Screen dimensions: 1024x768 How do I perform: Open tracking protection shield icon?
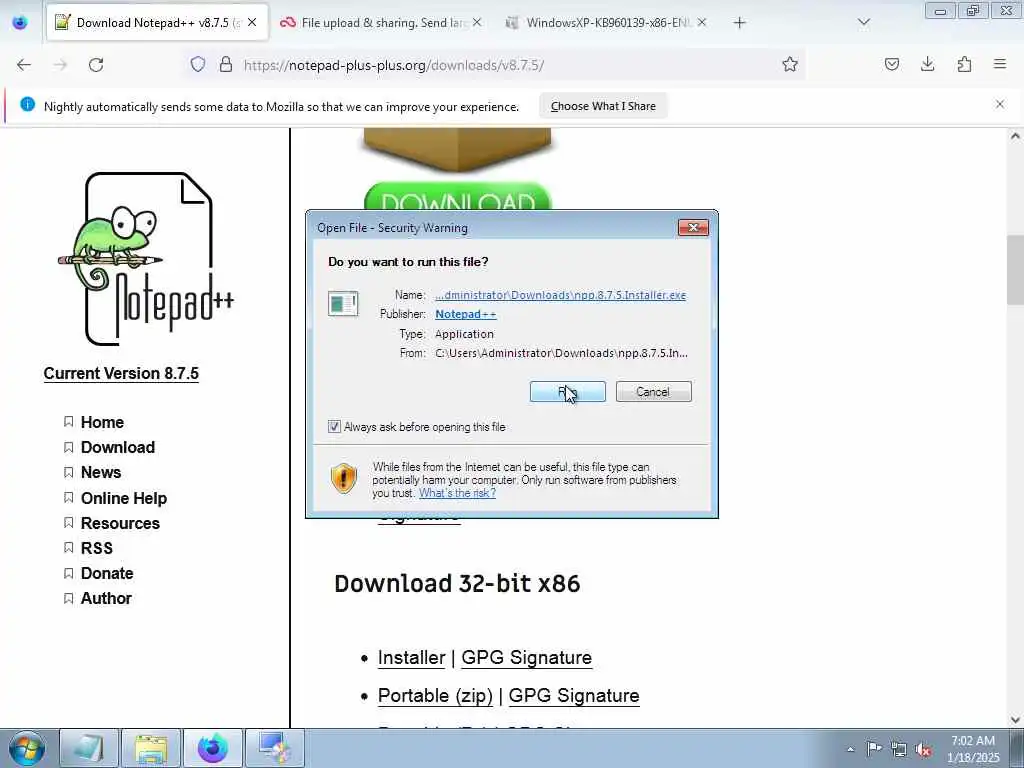[x=198, y=64]
